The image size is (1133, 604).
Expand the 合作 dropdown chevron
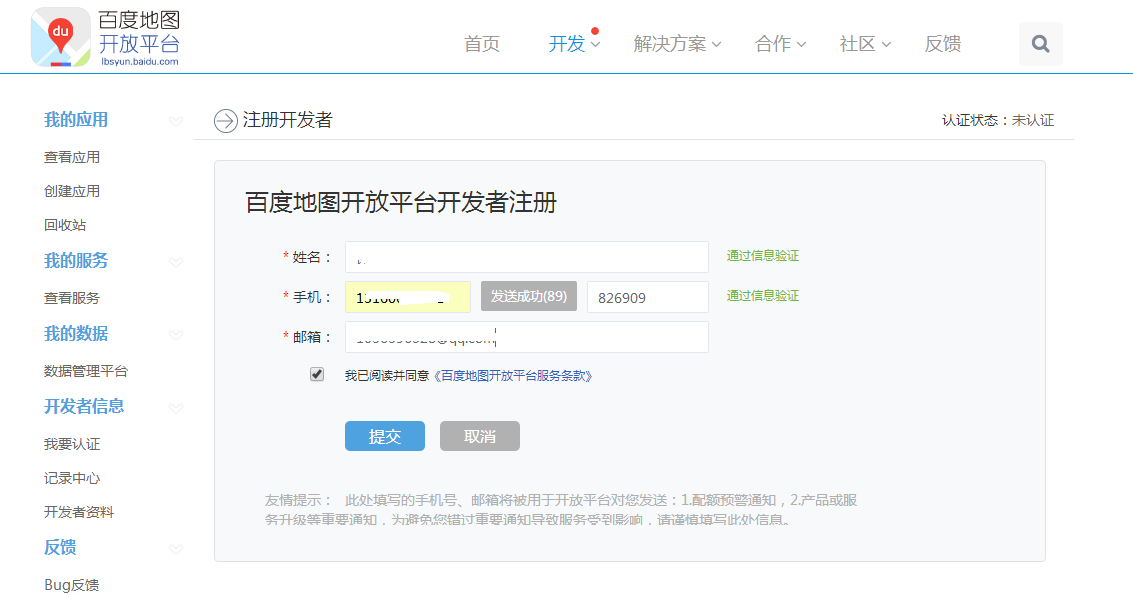tap(801, 44)
